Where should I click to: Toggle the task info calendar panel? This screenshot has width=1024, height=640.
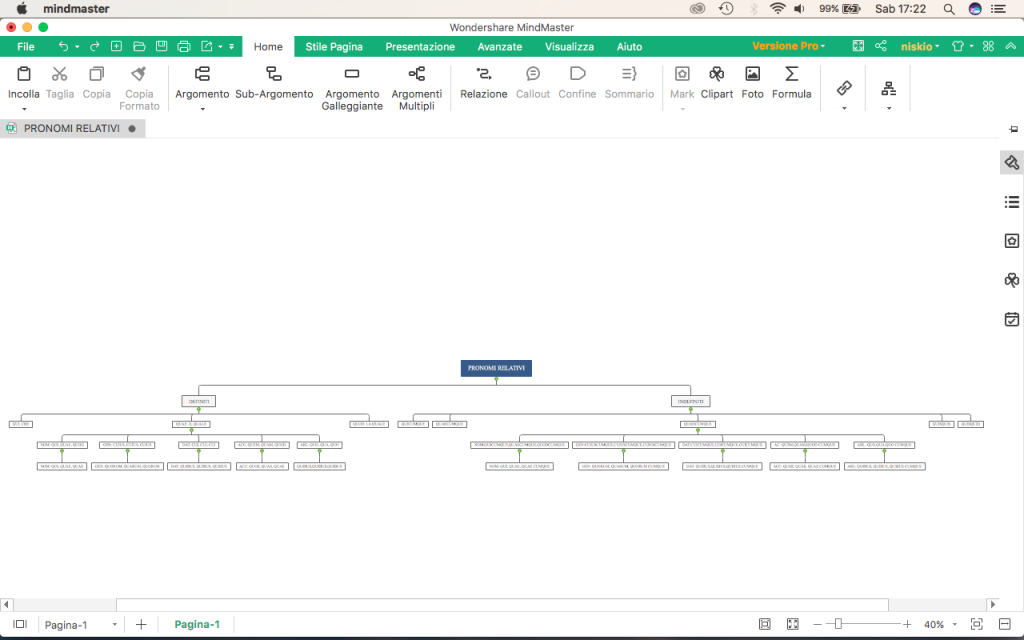click(1011, 319)
